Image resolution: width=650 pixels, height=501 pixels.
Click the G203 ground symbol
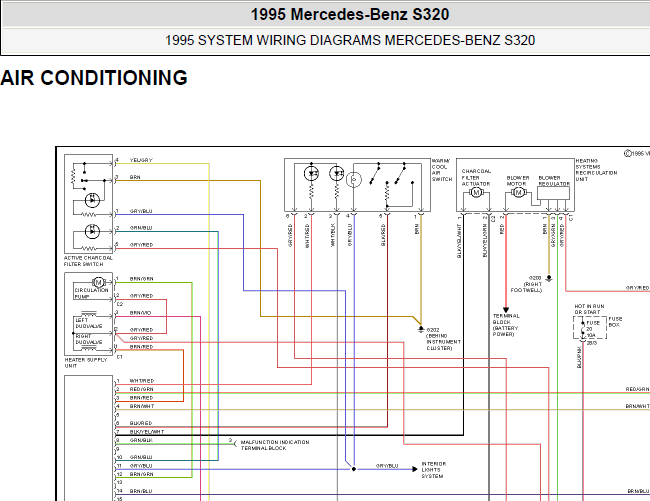pos(549,278)
